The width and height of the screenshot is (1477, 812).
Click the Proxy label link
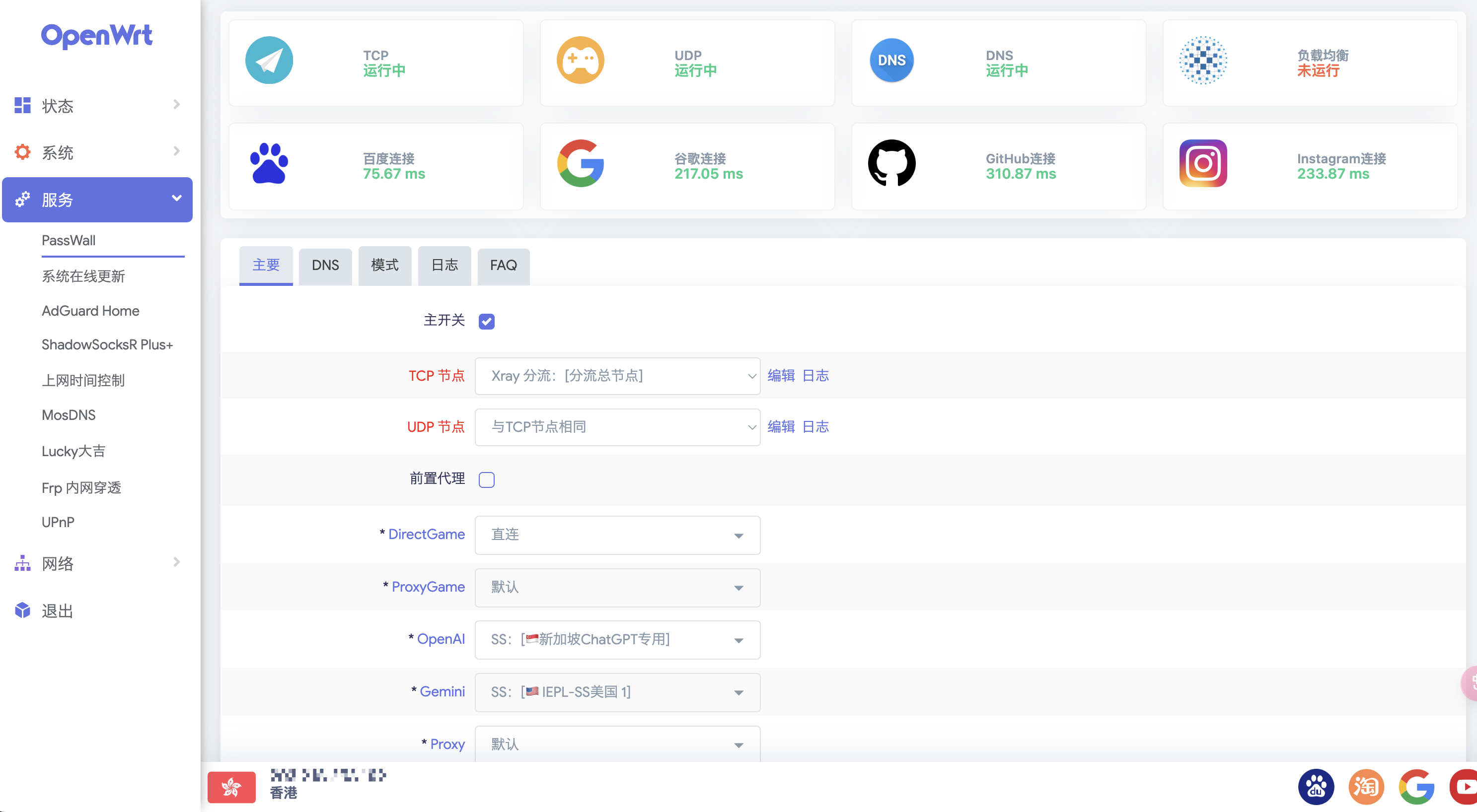click(447, 744)
